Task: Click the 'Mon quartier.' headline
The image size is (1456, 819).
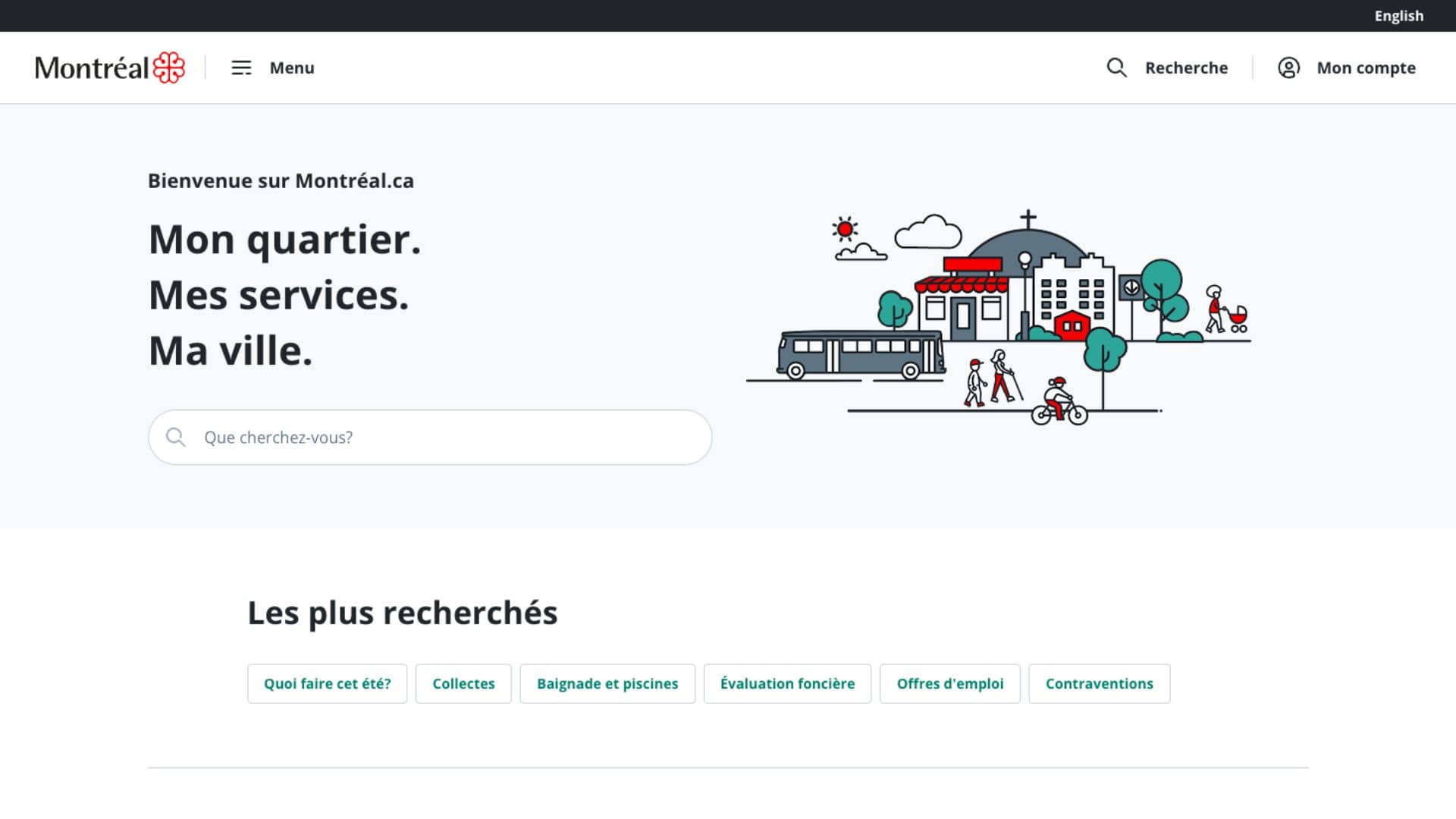Action: [284, 240]
